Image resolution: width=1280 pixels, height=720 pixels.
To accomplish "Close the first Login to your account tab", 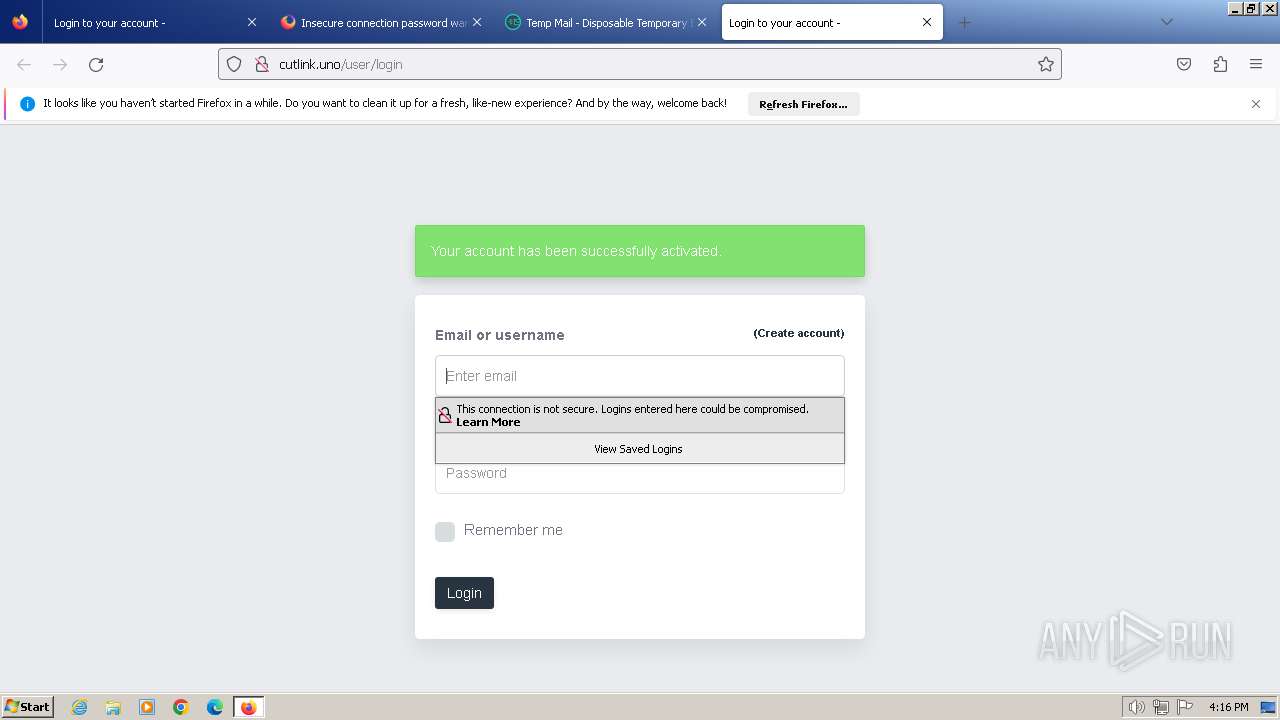I will click(252, 22).
